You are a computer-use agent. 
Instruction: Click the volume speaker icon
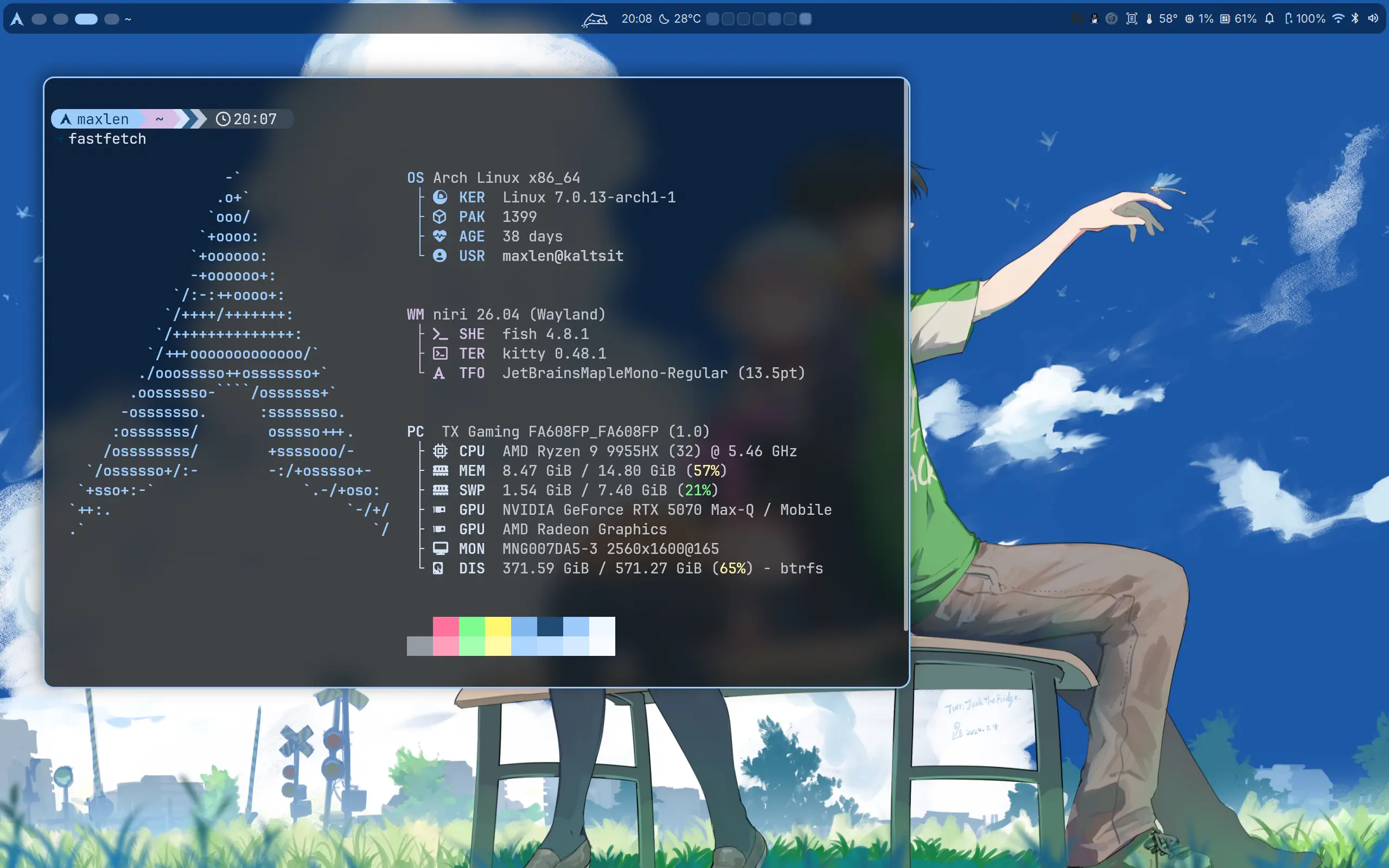click(x=1373, y=19)
